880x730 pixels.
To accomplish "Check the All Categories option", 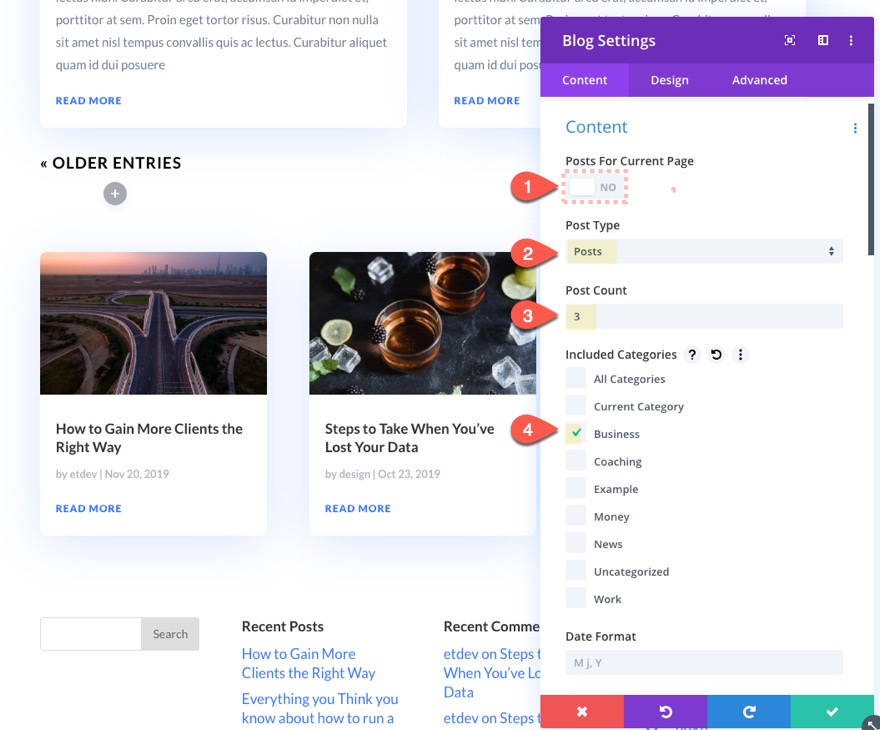I will pos(575,378).
